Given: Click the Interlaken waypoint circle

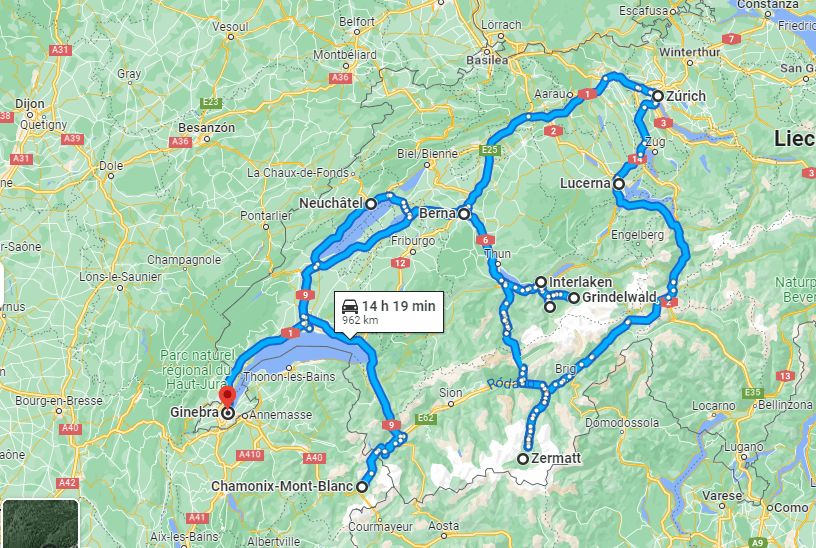Looking at the screenshot, I should (x=541, y=282).
